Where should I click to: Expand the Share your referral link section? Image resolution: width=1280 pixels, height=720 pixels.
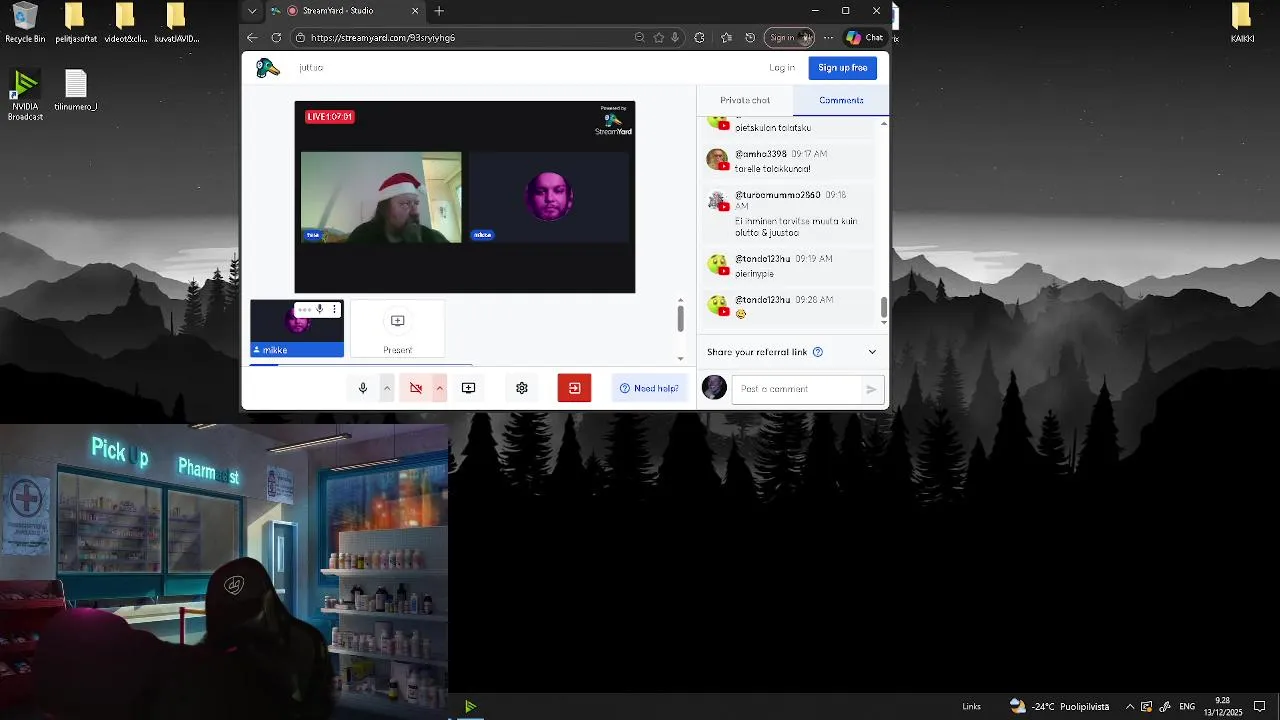coord(872,352)
